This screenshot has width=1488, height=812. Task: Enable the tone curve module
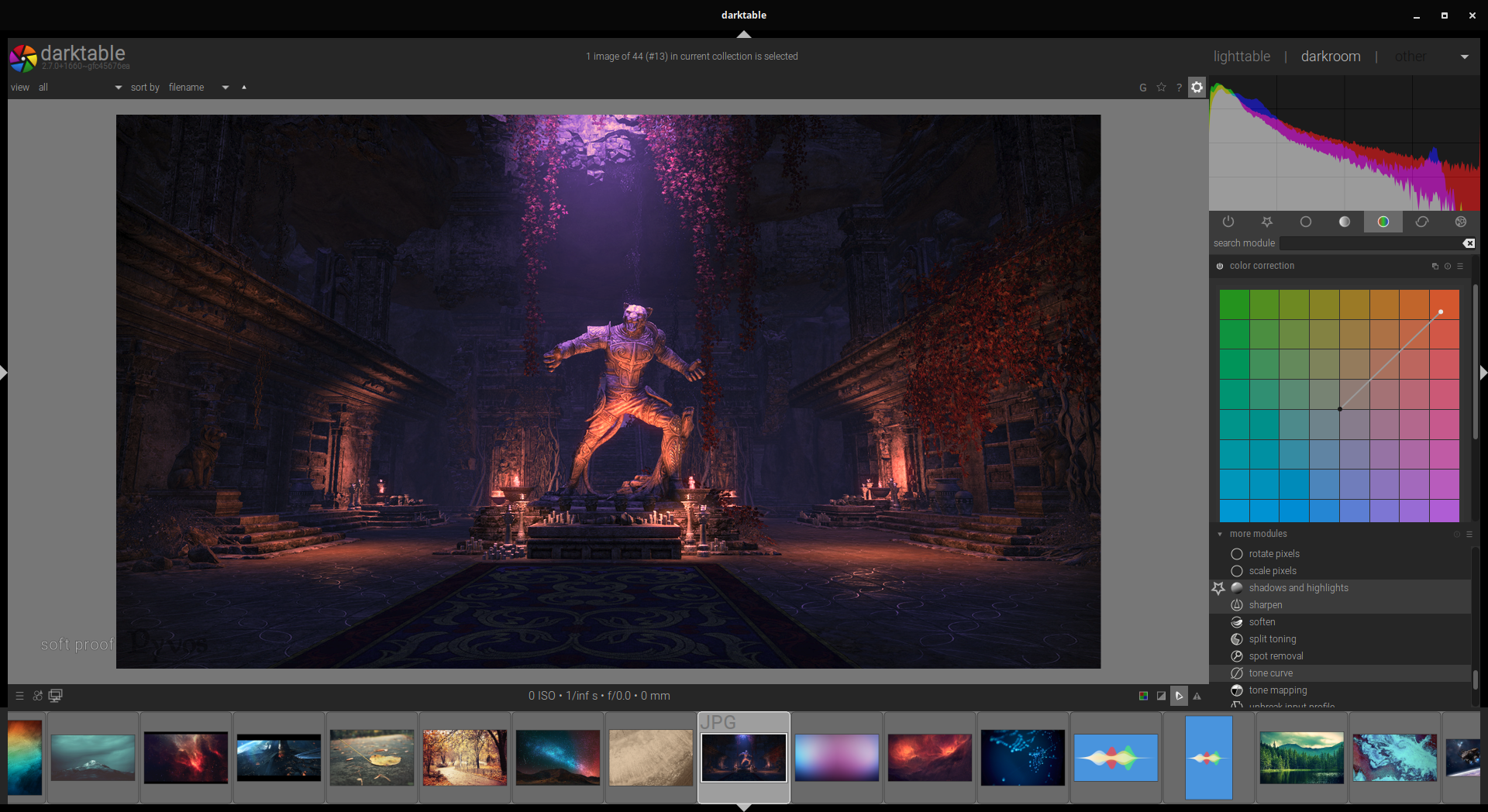click(1237, 673)
